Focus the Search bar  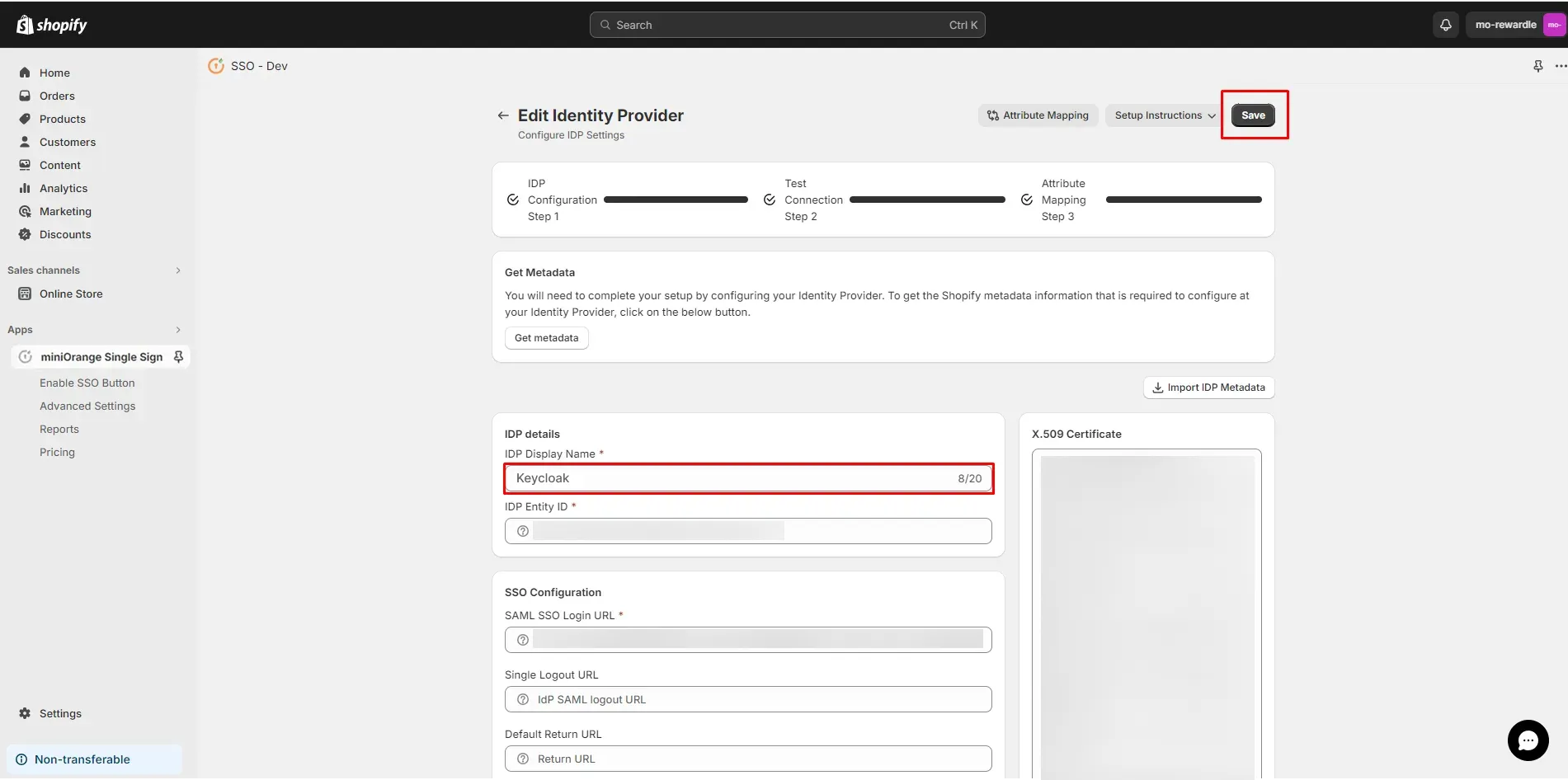787,25
